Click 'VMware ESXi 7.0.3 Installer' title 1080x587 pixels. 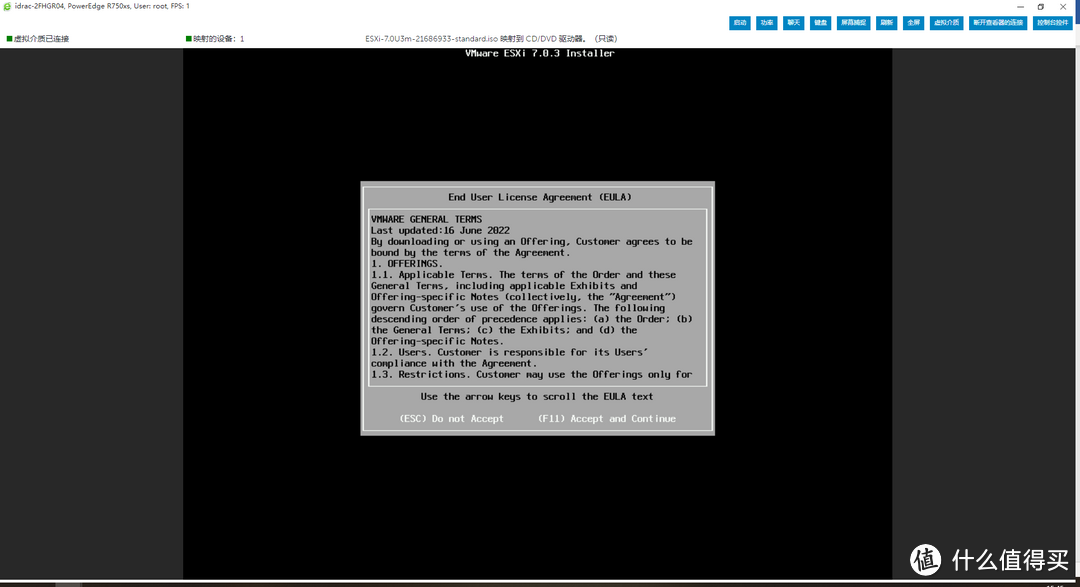[539, 53]
